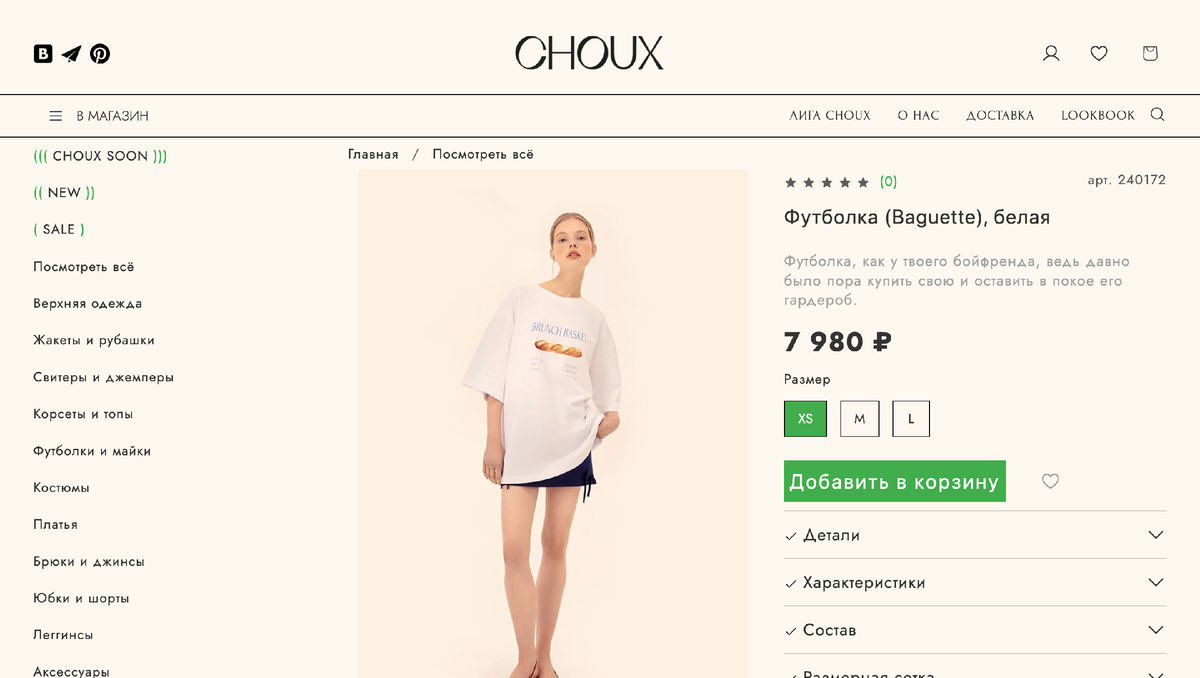This screenshot has width=1200, height=678.
Task: Go to Главная breadcrumb link
Action: (x=373, y=154)
